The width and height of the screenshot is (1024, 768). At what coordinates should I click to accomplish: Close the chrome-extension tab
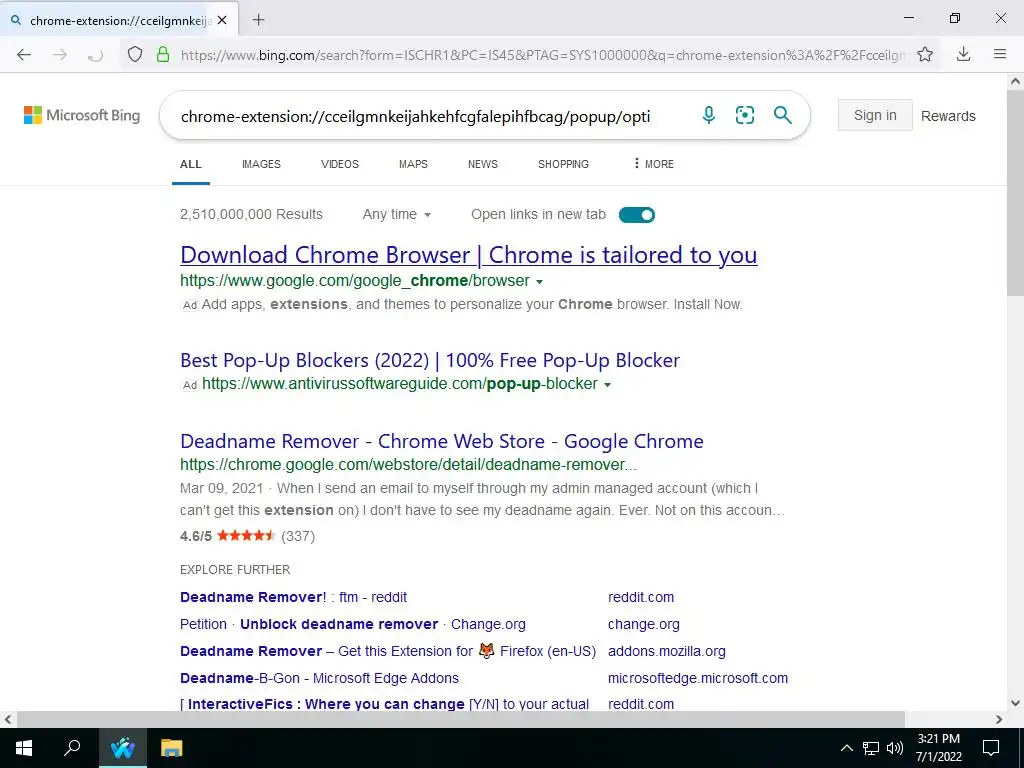click(x=222, y=20)
